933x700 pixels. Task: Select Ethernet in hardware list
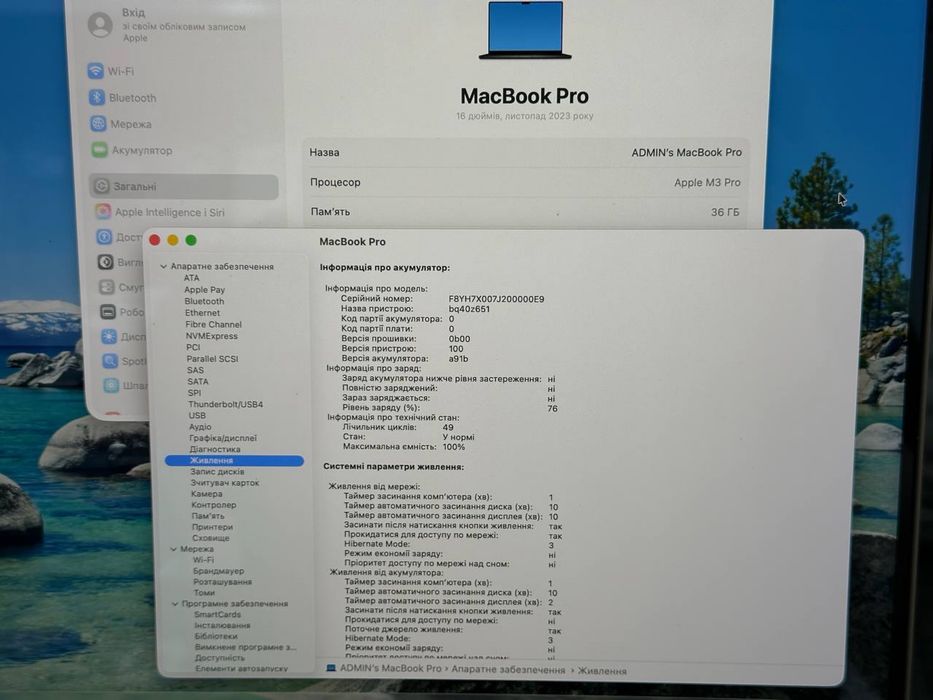tap(202, 312)
